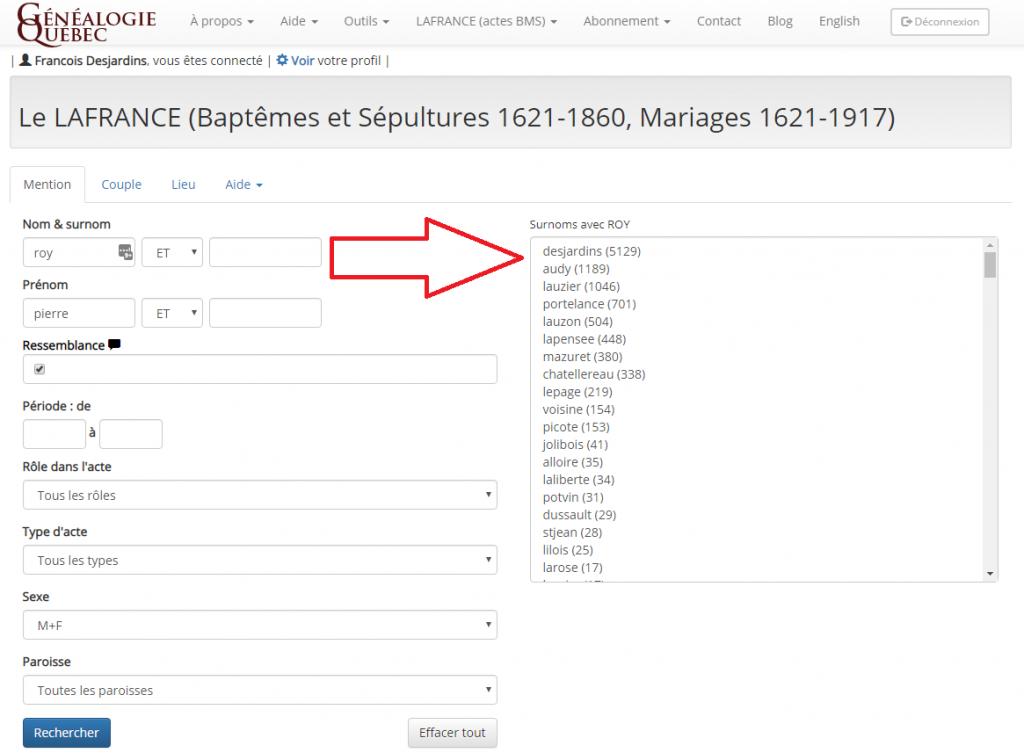Click the surnames list scrollbar thumb
The image size is (1024, 753).
(x=990, y=264)
